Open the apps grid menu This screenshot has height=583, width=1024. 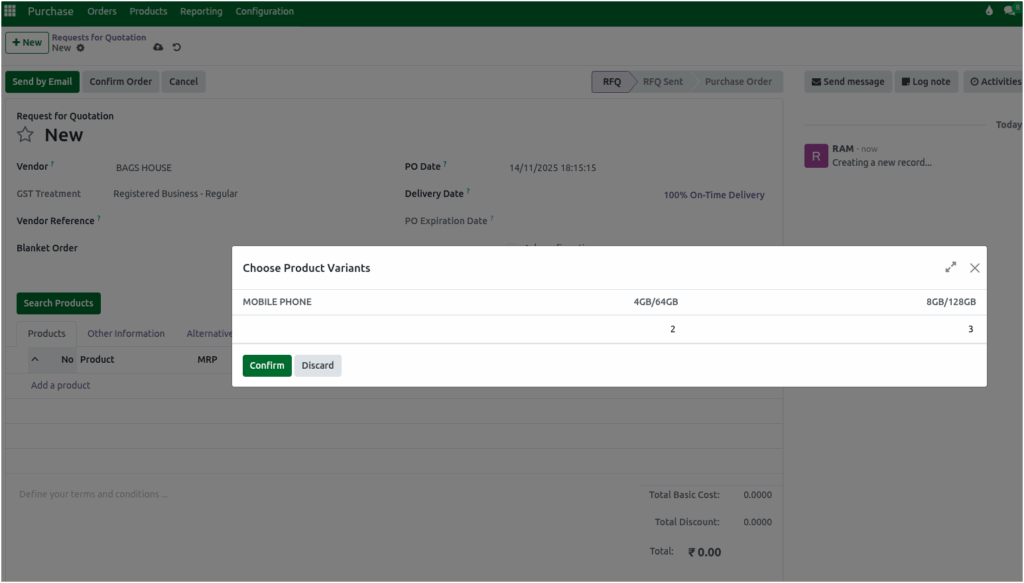(x=10, y=10)
